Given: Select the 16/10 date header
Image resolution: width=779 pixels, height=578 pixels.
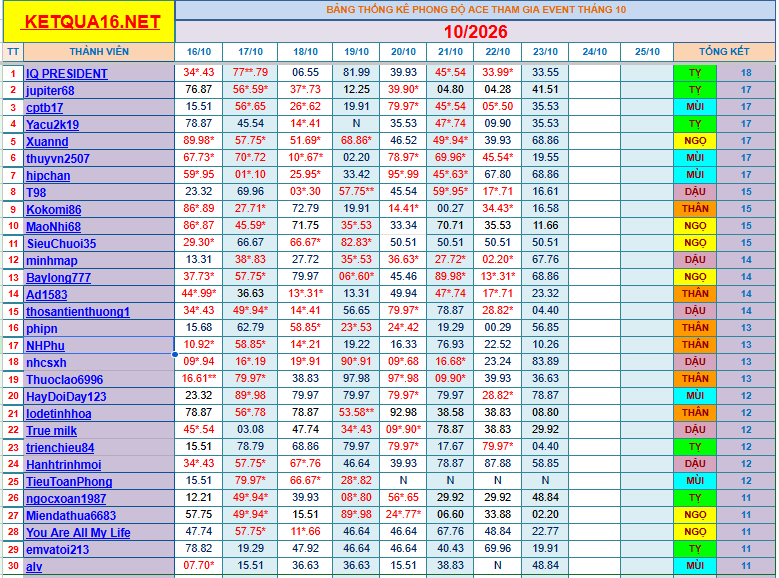Looking at the screenshot, I should 199,52.
